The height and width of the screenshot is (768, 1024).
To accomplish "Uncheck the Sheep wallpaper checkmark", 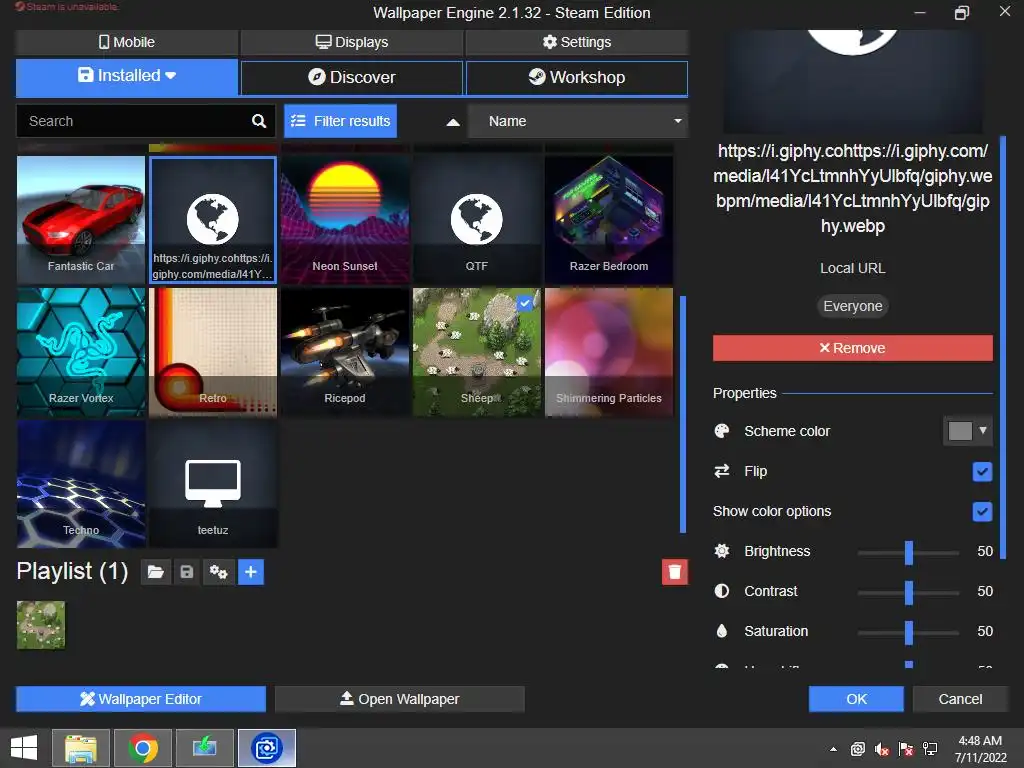I will 525,303.
